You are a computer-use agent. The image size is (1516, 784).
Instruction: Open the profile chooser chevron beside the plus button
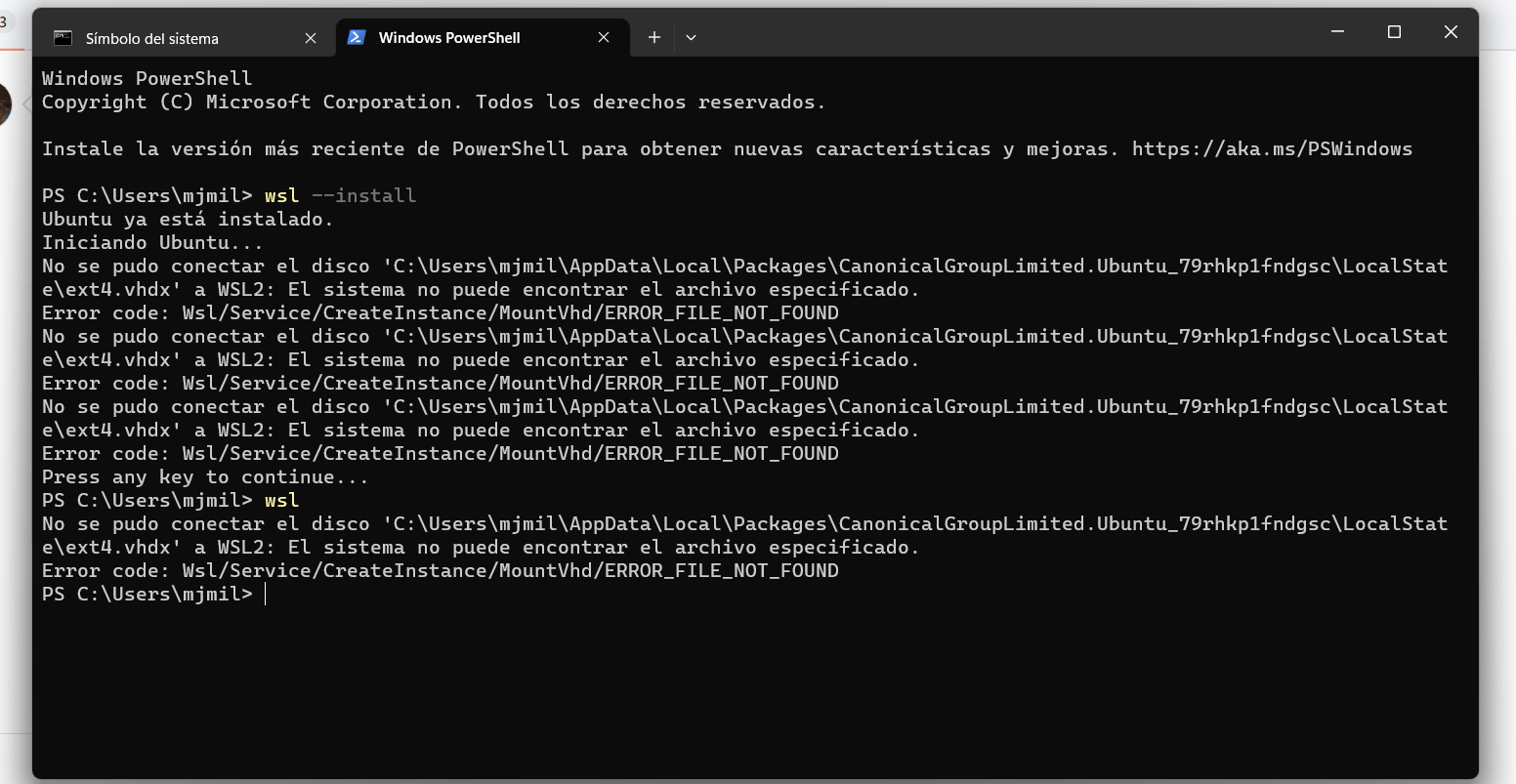pos(691,37)
